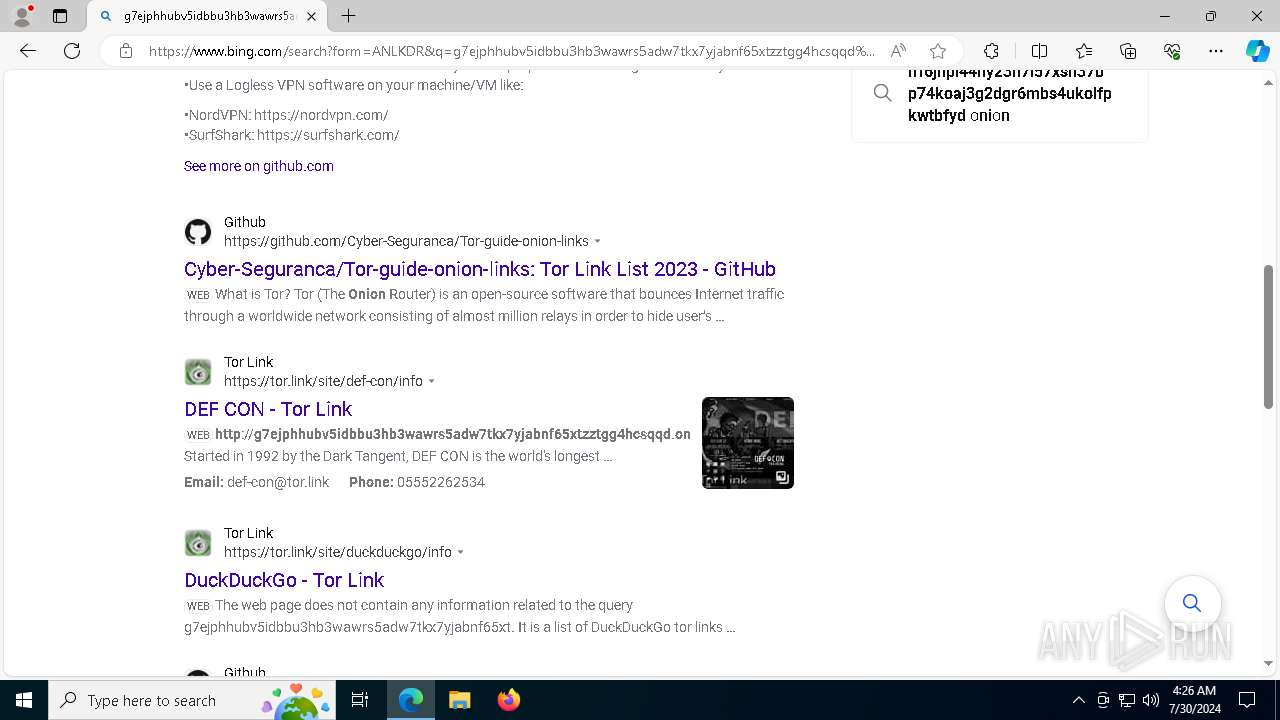Go back to the previous page

(28, 51)
